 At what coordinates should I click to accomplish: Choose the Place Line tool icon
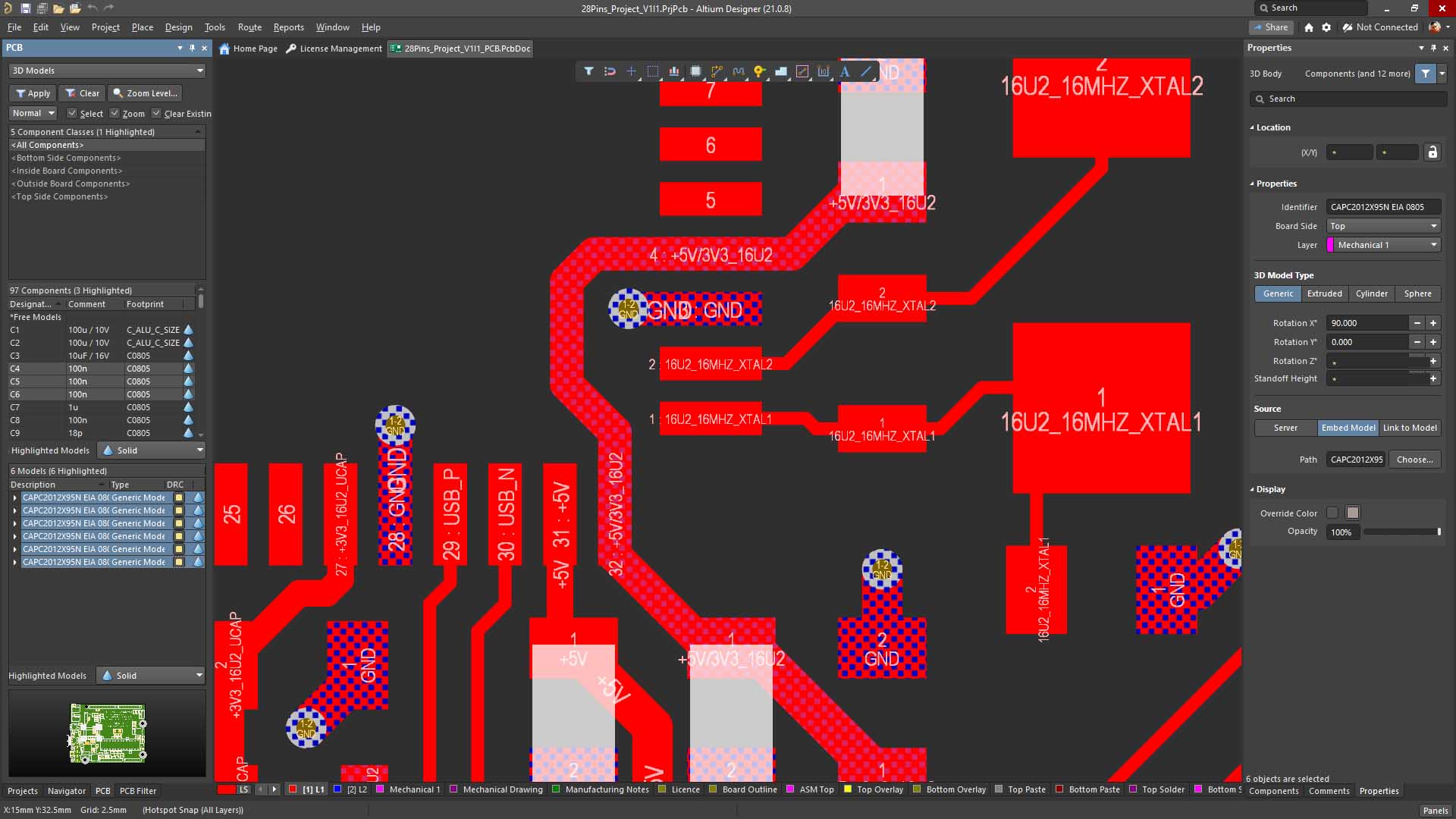(x=866, y=71)
